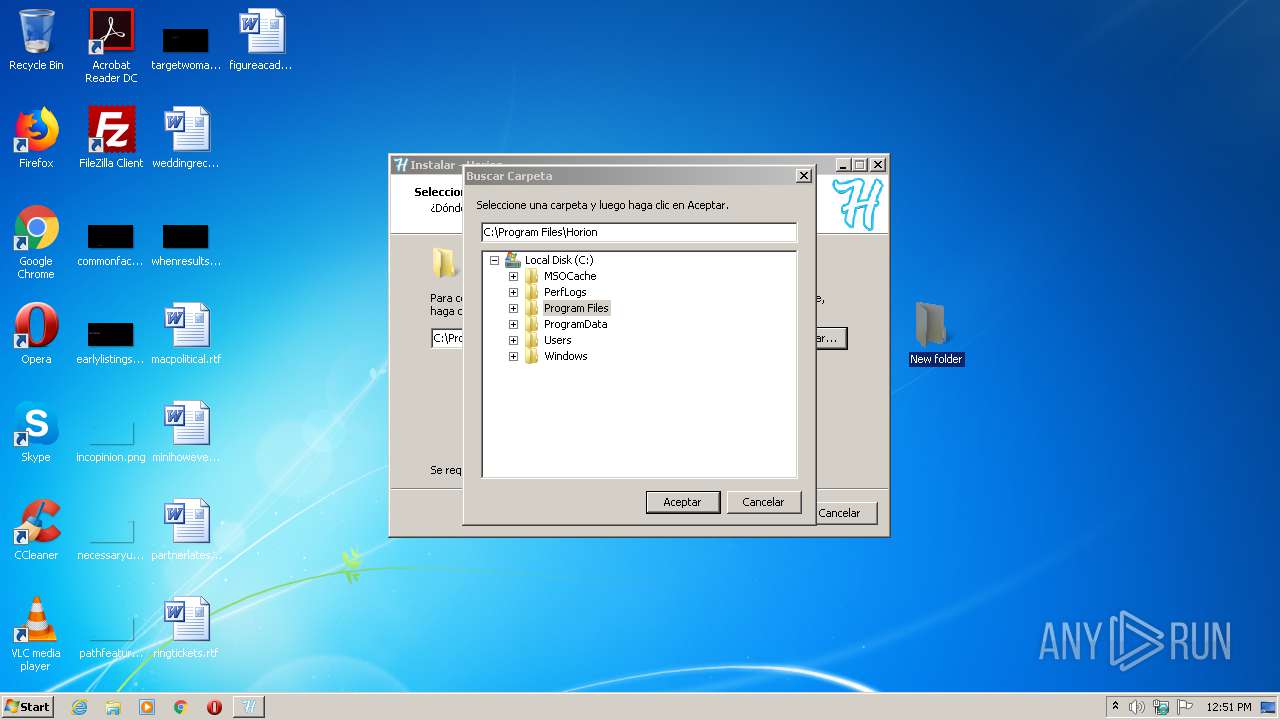Open the Recycle Bin desktop icon

pos(36,41)
